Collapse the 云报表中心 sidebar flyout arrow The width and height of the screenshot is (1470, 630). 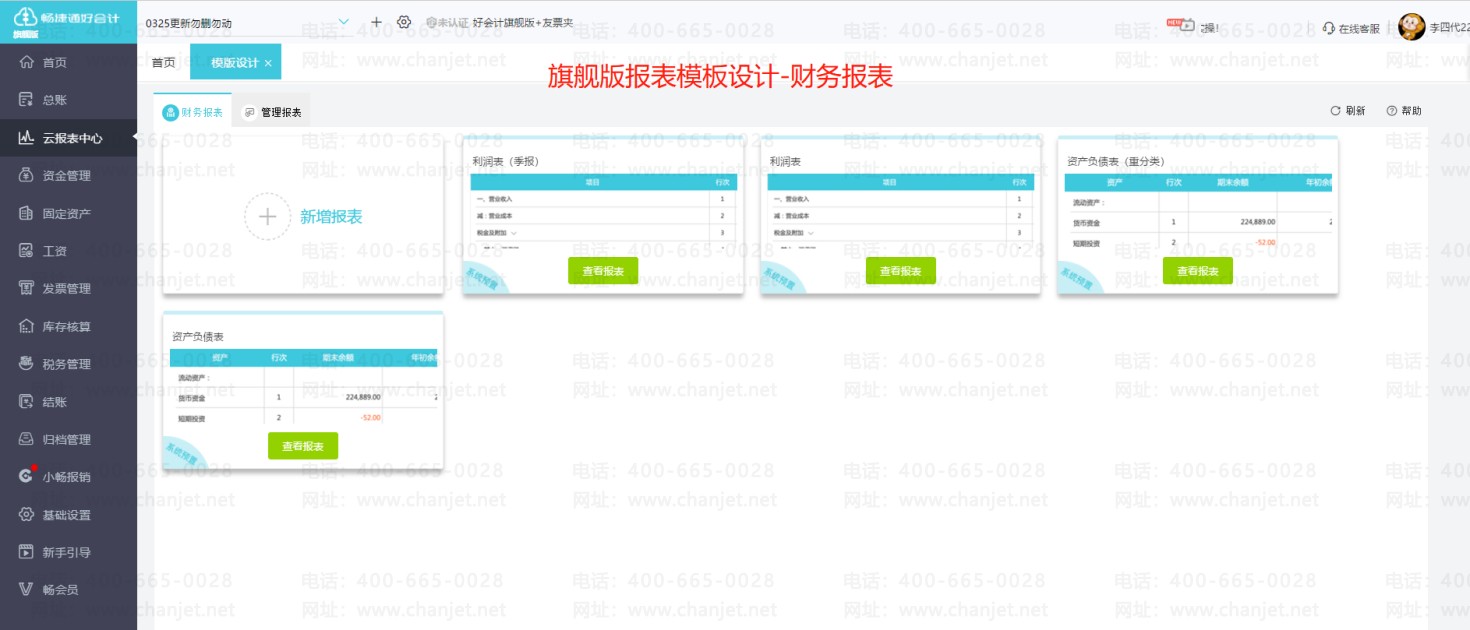133,138
